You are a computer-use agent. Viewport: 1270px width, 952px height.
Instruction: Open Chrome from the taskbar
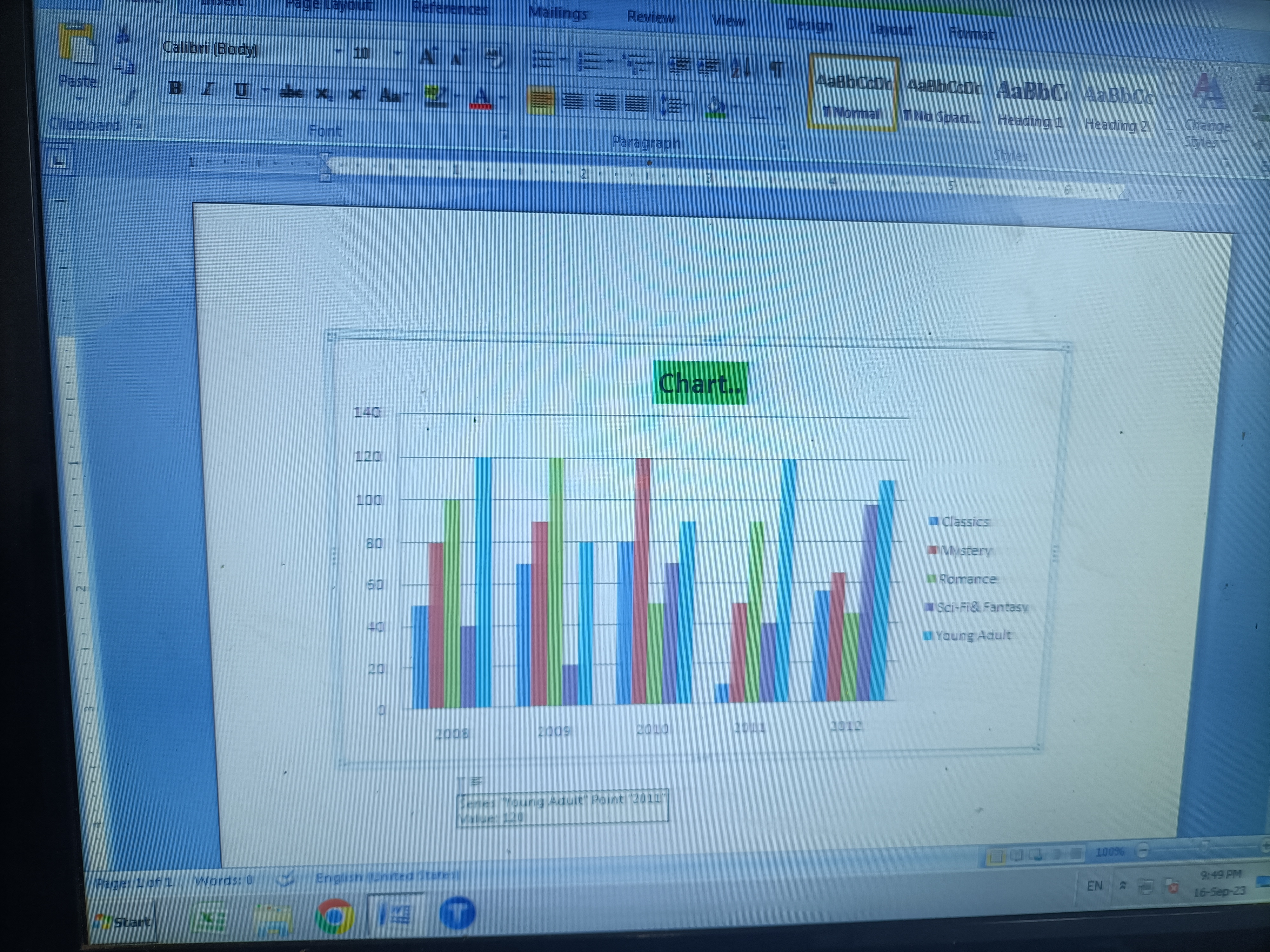pos(335,916)
